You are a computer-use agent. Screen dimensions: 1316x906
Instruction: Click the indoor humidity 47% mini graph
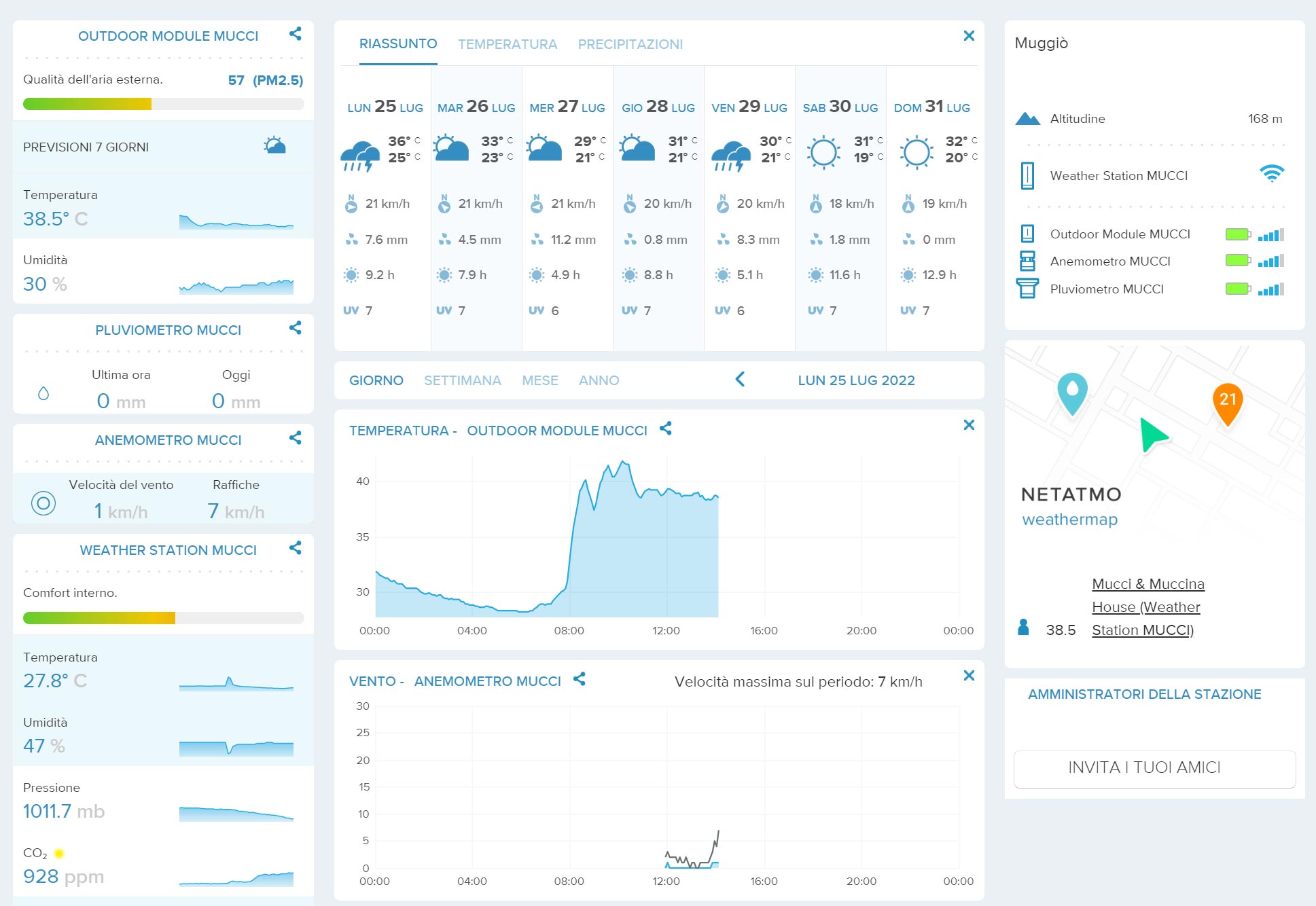(236, 748)
